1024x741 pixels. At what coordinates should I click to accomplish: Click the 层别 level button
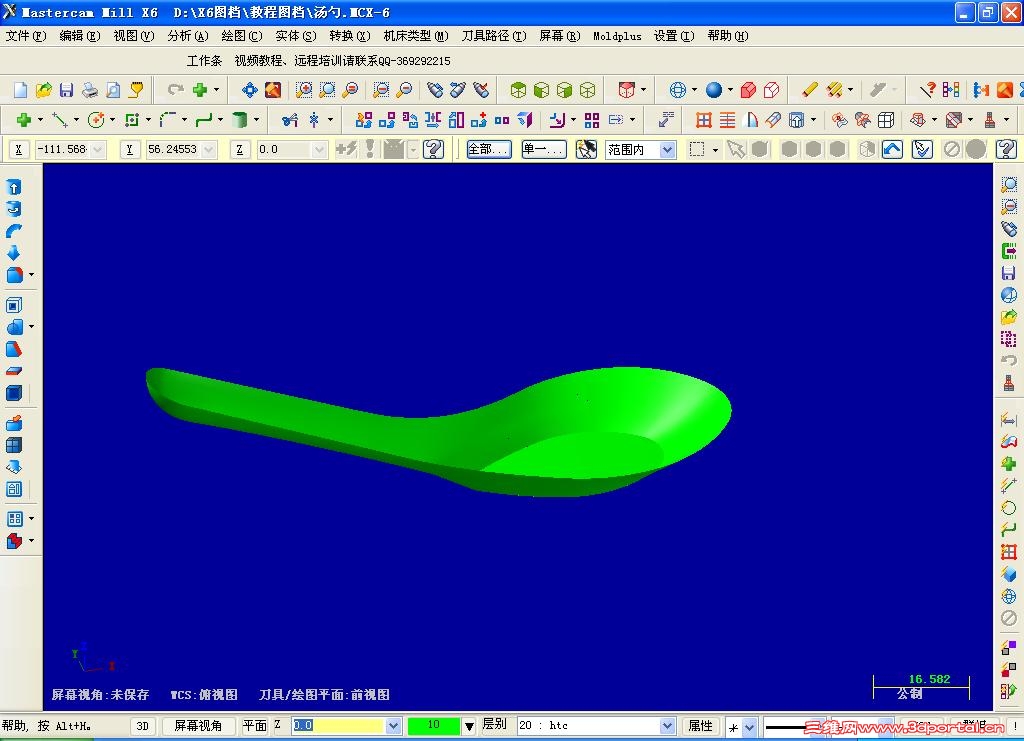[494, 725]
